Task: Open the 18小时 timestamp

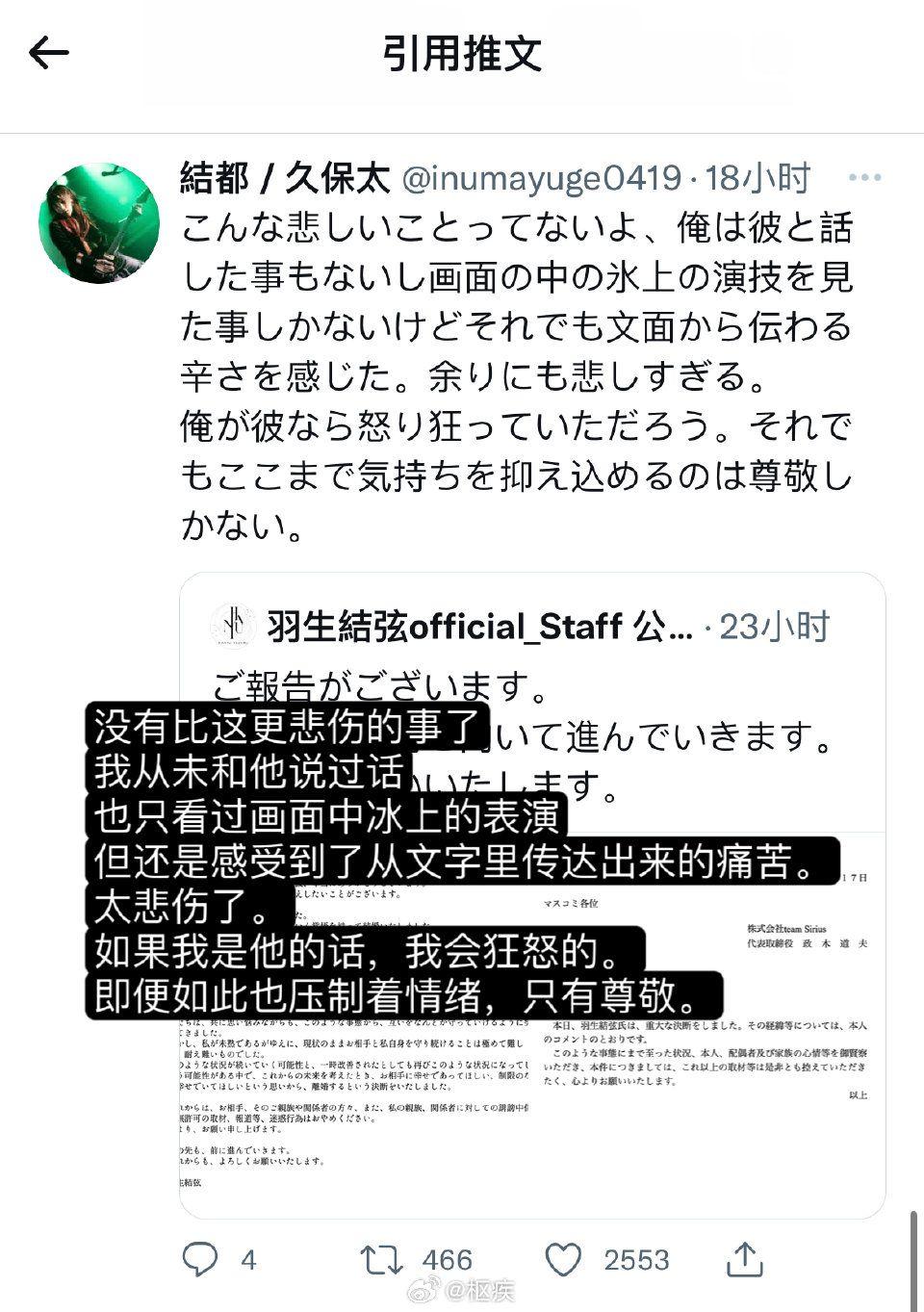Action: (757, 178)
